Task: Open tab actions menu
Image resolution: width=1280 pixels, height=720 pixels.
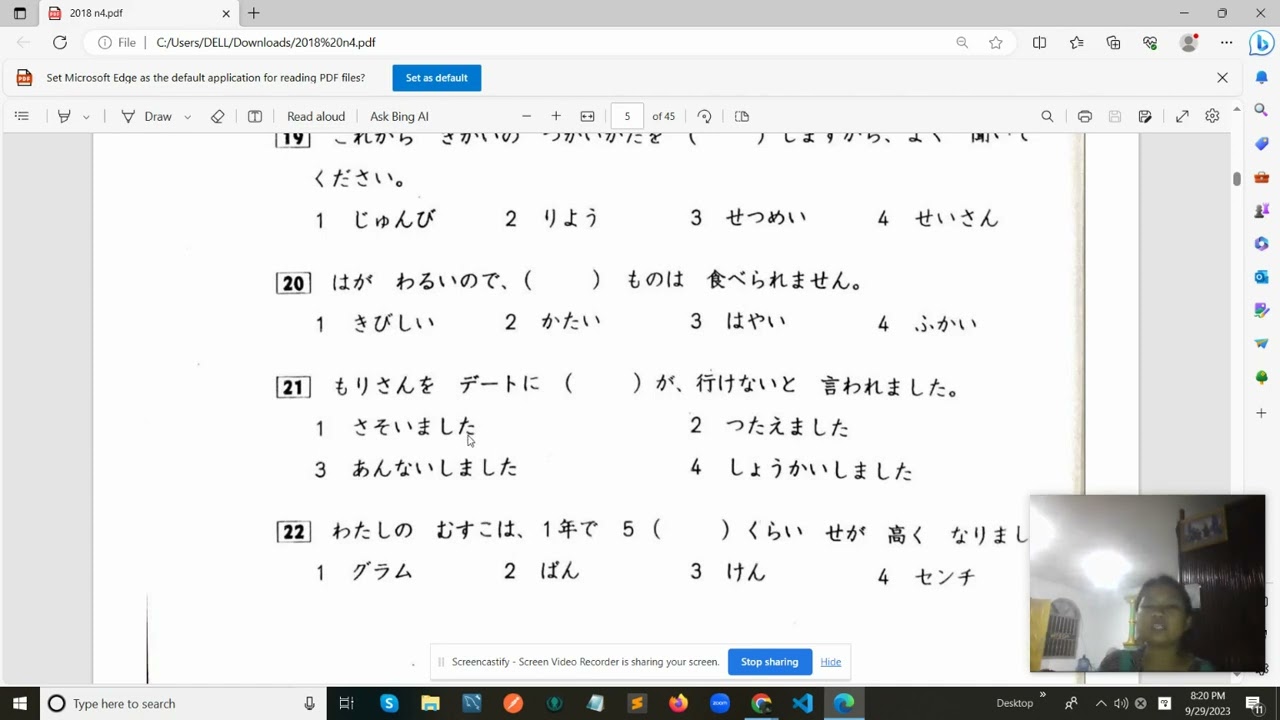Action: tap(20, 14)
